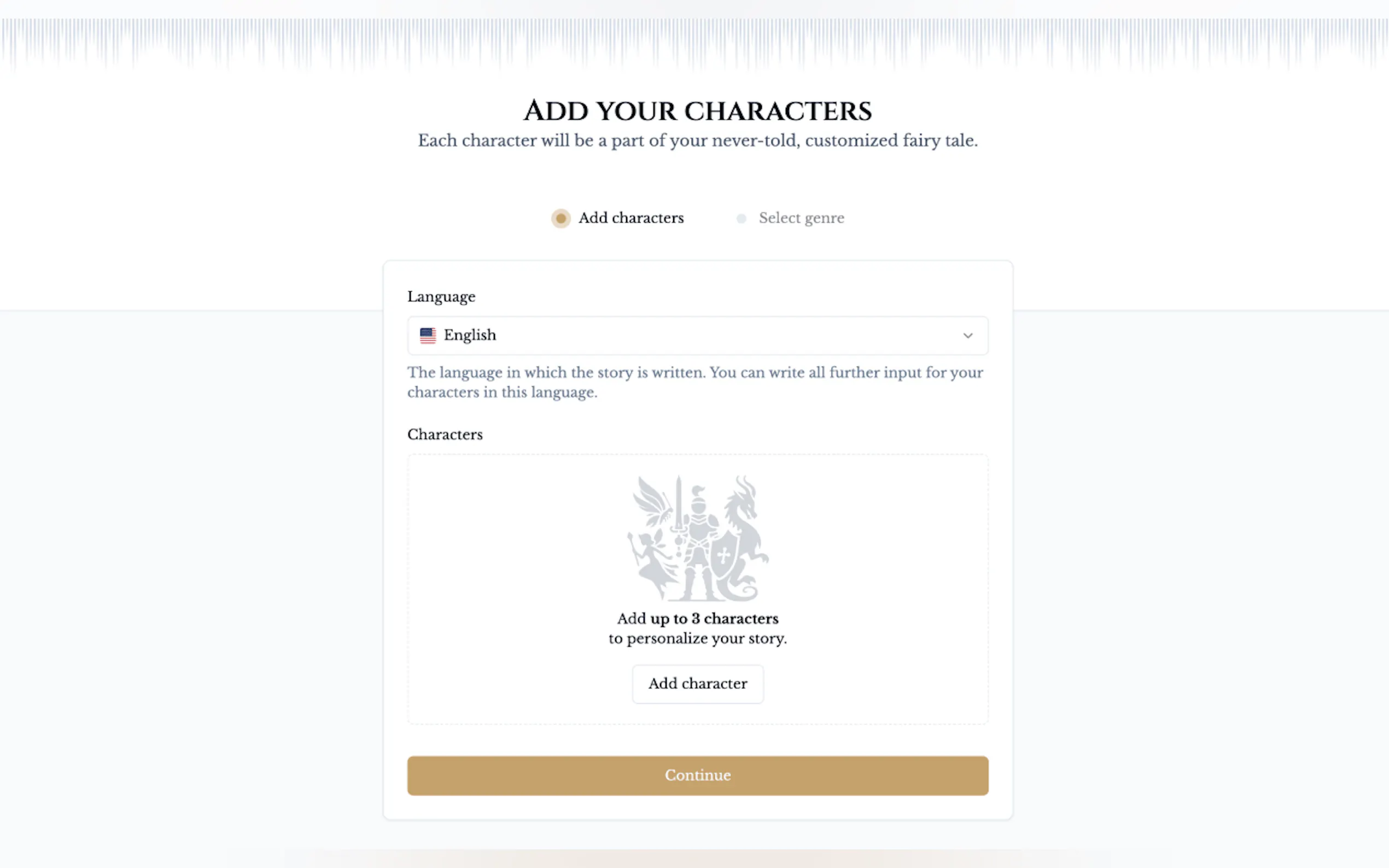Click the gold dot beside Add characters

coord(561,219)
